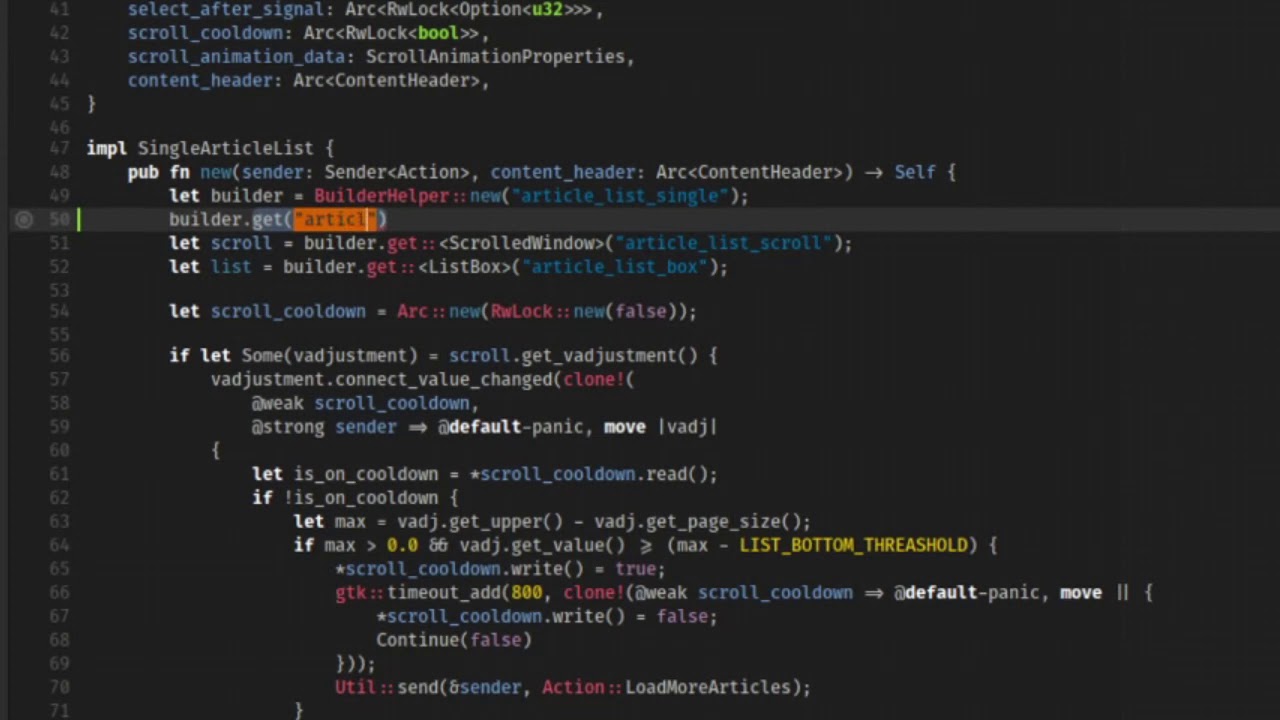The image size is (1280, 720).
Task: Click line number 60 in the gutter
Action: (x=59, y=450)
